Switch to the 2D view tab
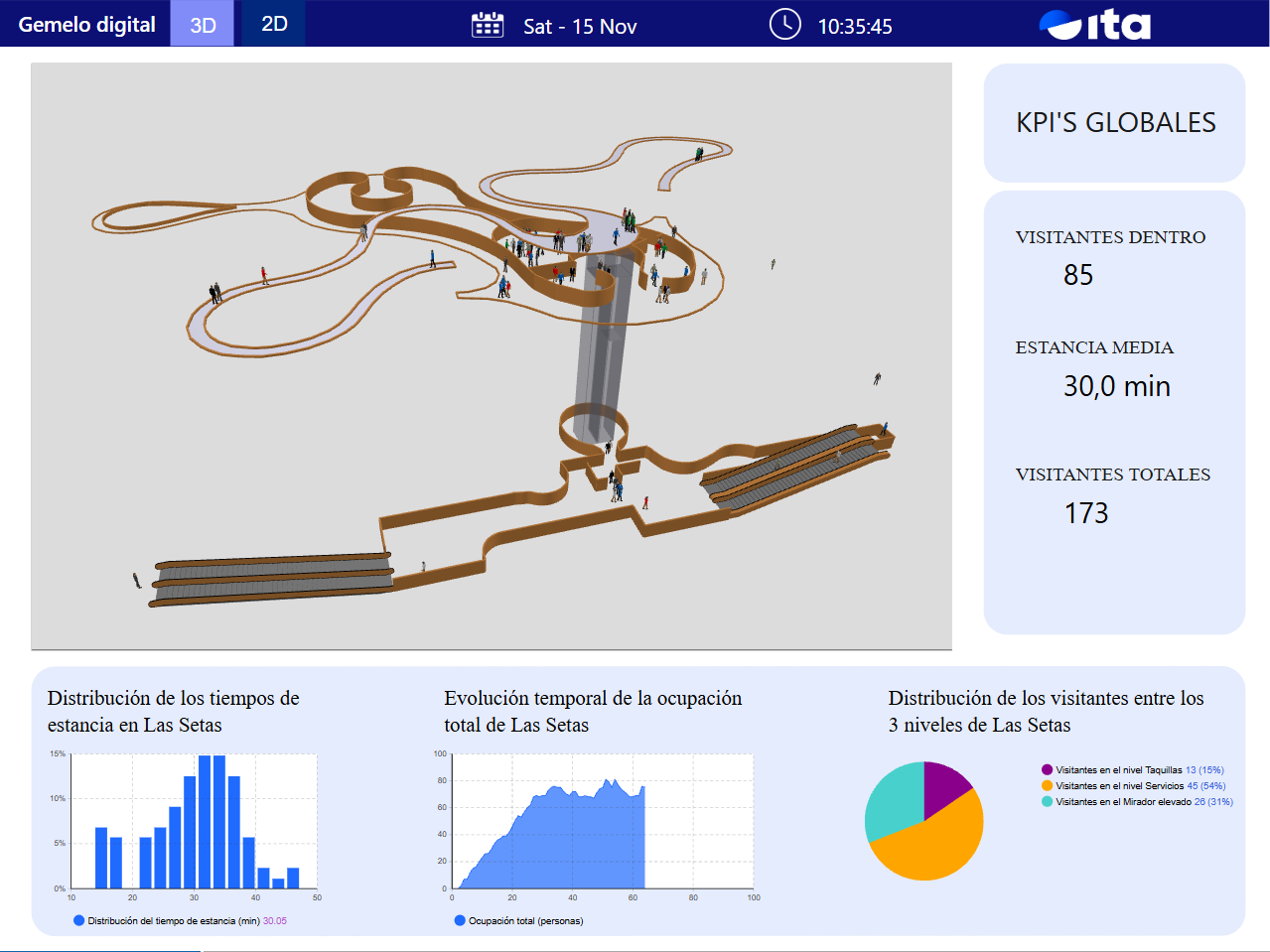This screenshot has height=952, width=1270. (274, 24)
